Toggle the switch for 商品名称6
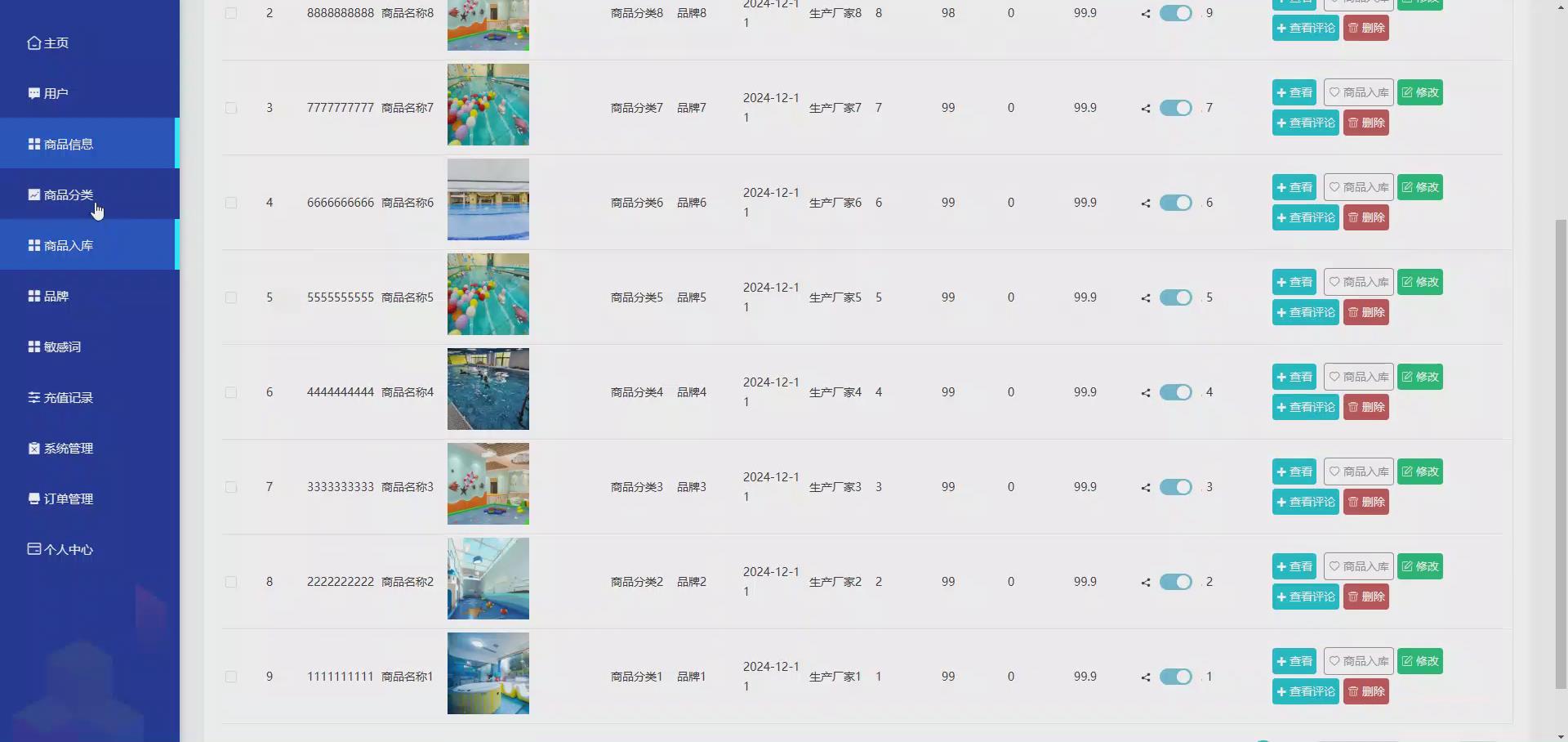This screenshot has height=742, width=1568. pyautogui.click(x=1176, y=203)
